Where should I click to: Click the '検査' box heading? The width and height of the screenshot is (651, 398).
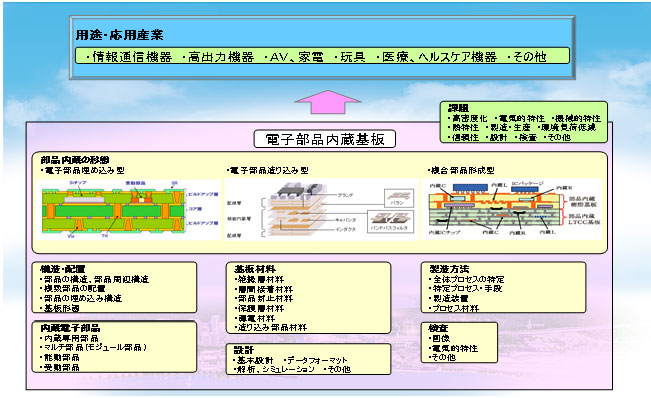click(x=438, y=328)
